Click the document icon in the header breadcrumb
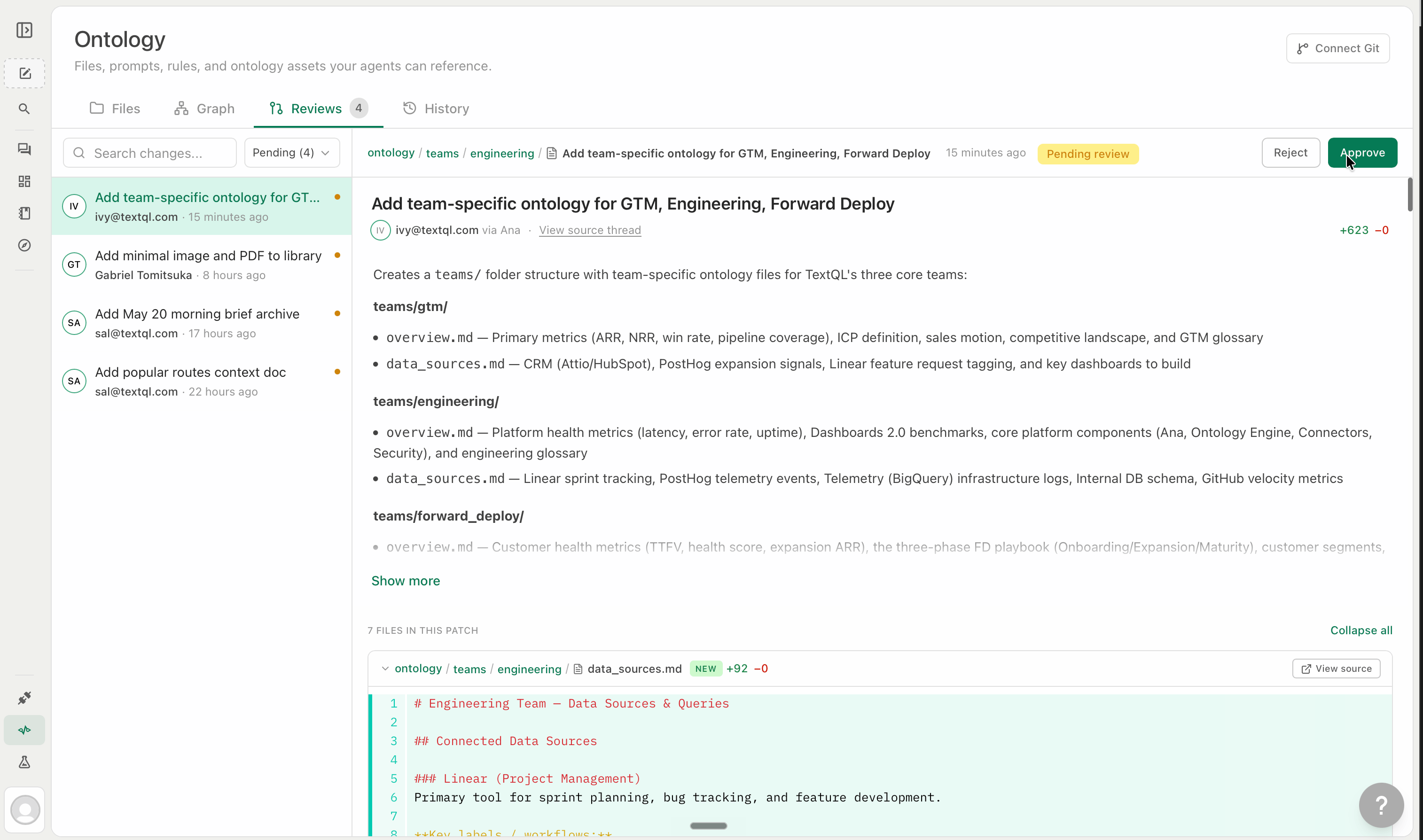Viewport: 1423px width, 840px height. click(x=552, y=154)
